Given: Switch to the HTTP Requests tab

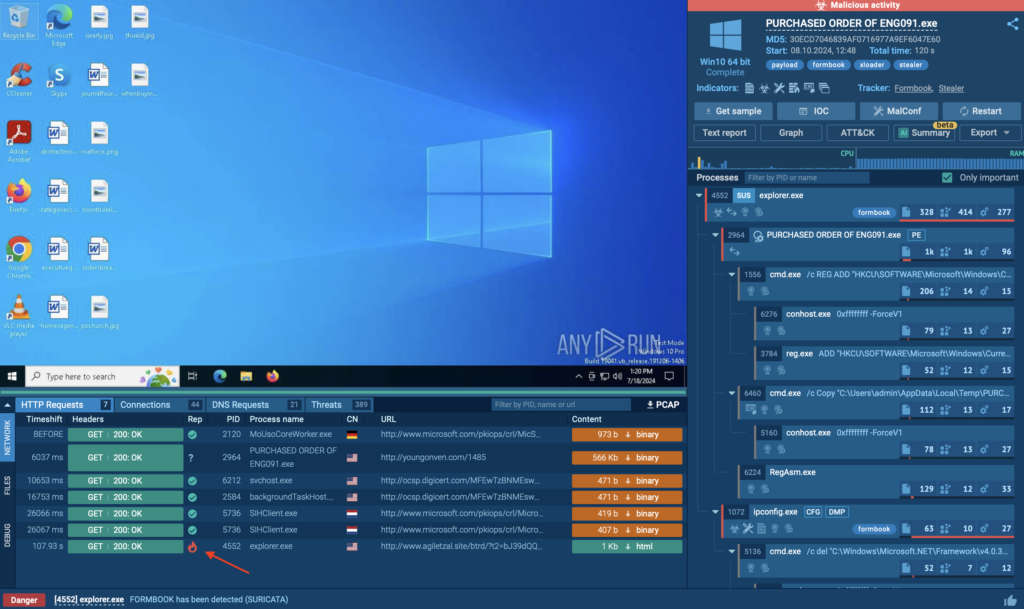Looking at the screenshot, I should click(x=64, y=405).
